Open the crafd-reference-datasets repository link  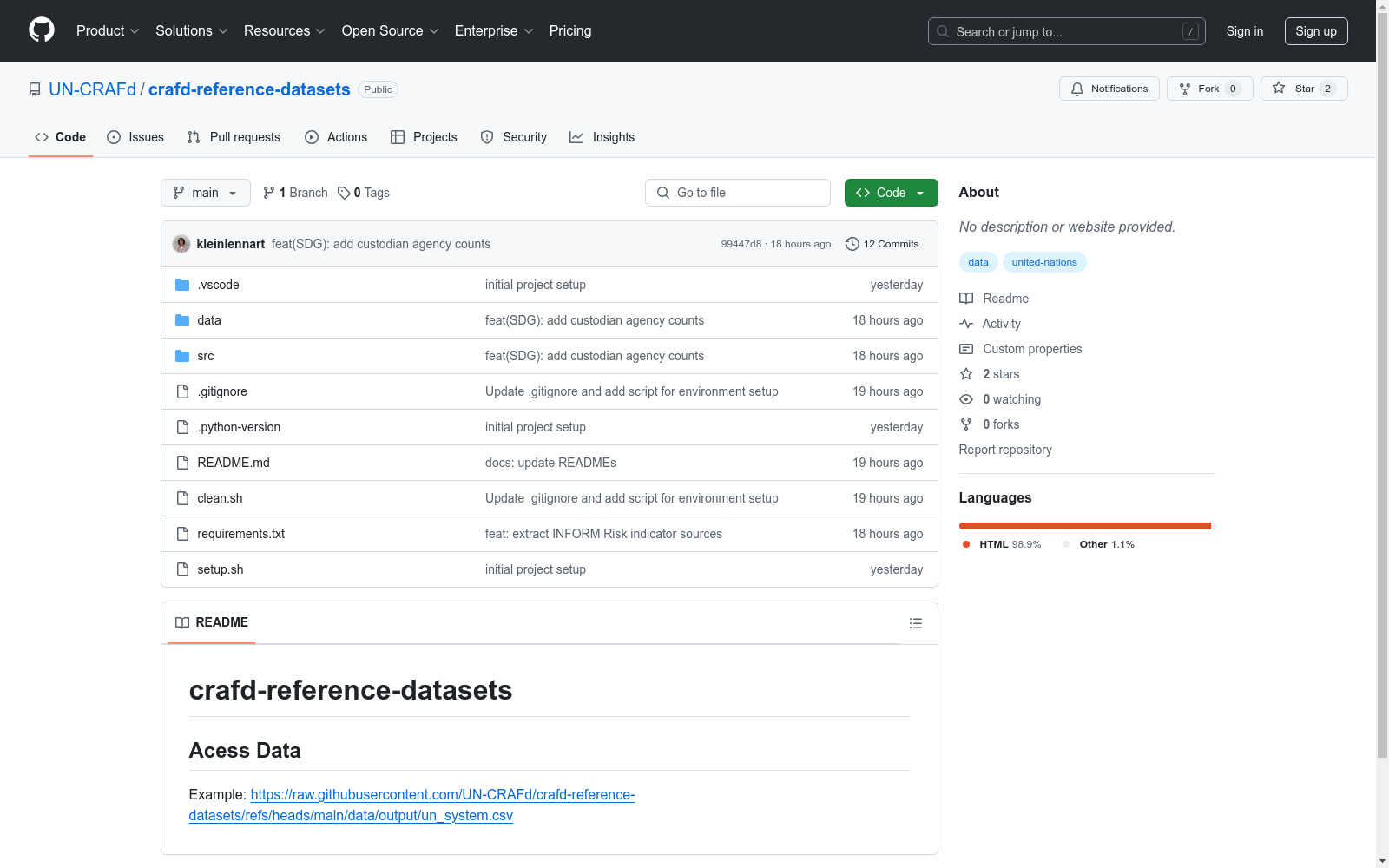(249, 89)
